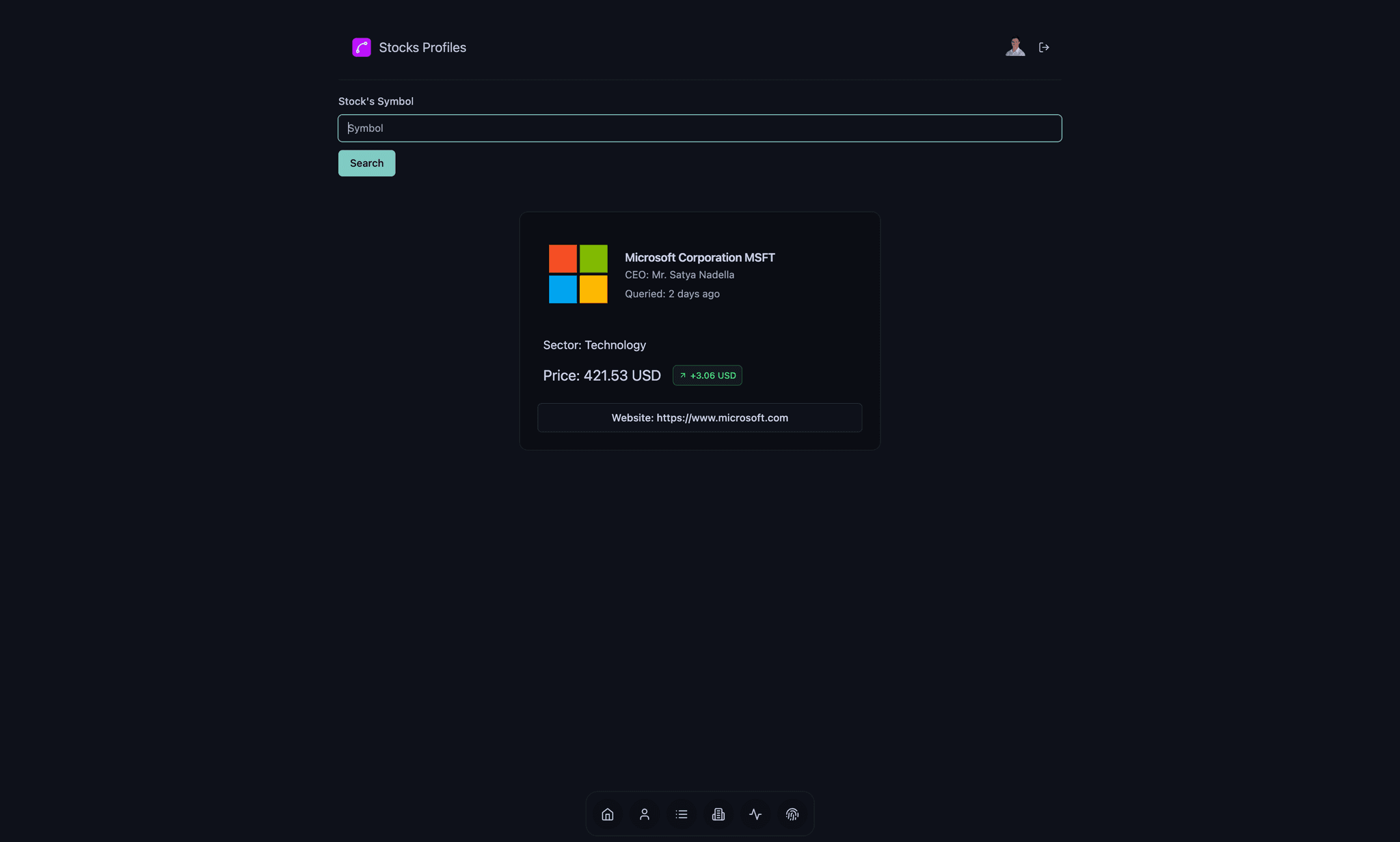Open the user profile dock icon

tap(645, 814)
